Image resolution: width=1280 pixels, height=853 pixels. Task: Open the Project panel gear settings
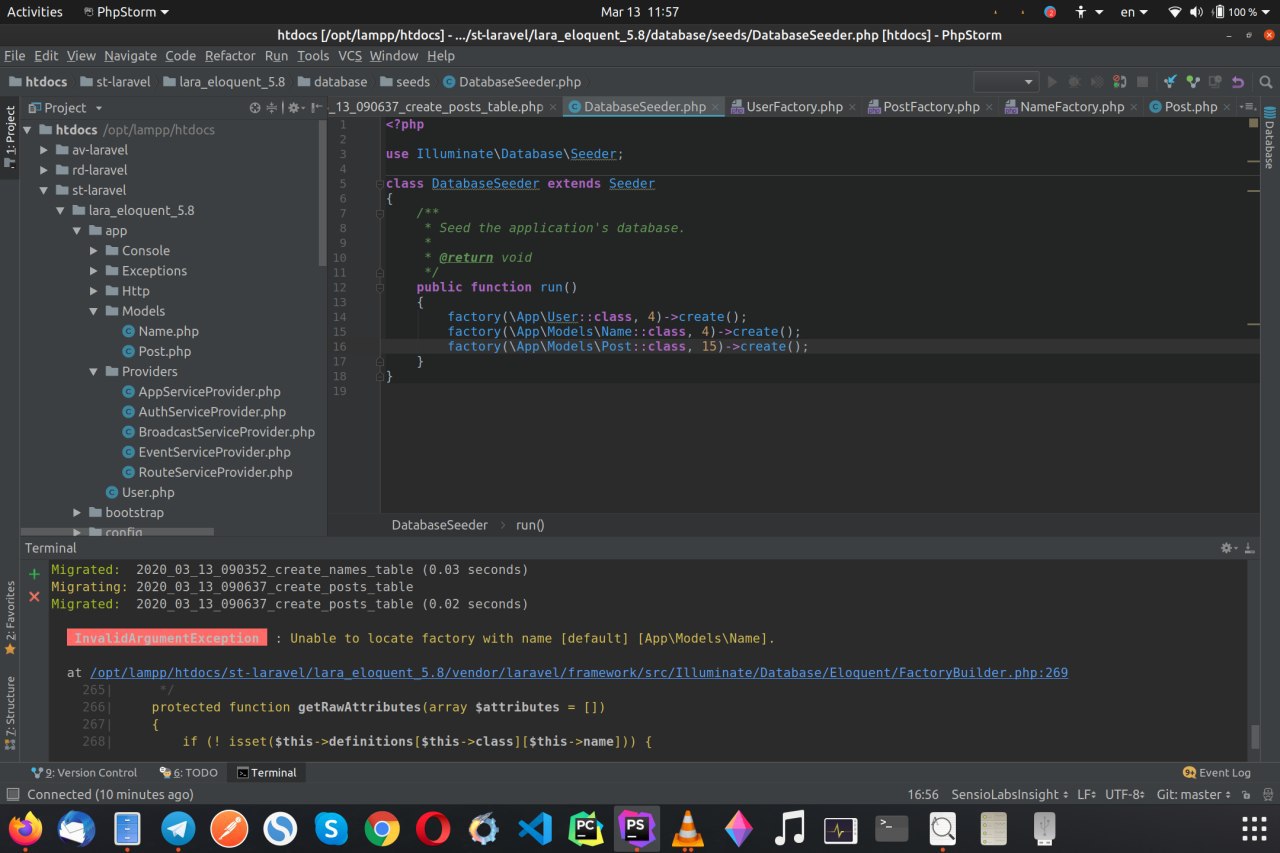pos(295,108)
